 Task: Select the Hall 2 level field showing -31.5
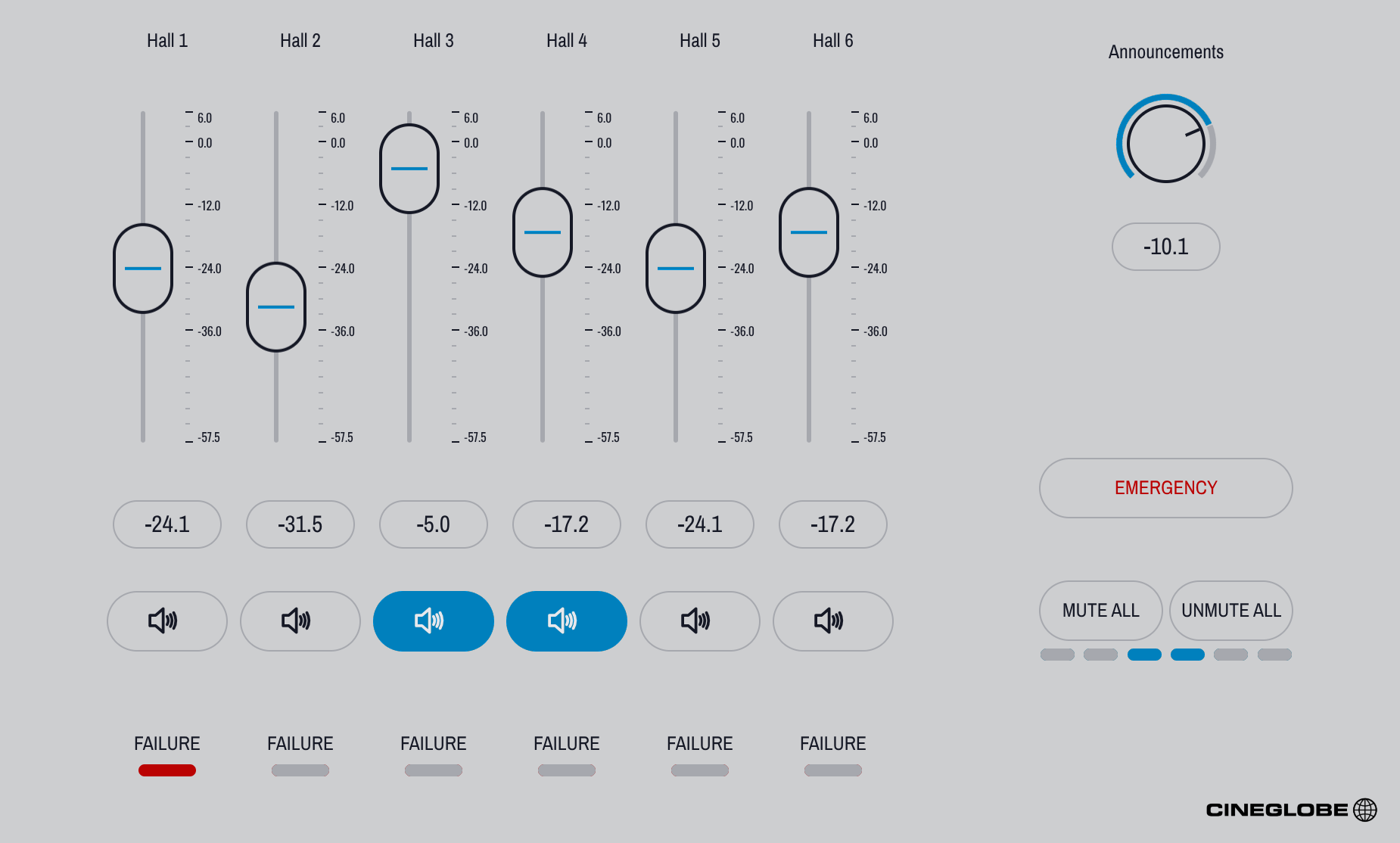click(x=300, y=524)
